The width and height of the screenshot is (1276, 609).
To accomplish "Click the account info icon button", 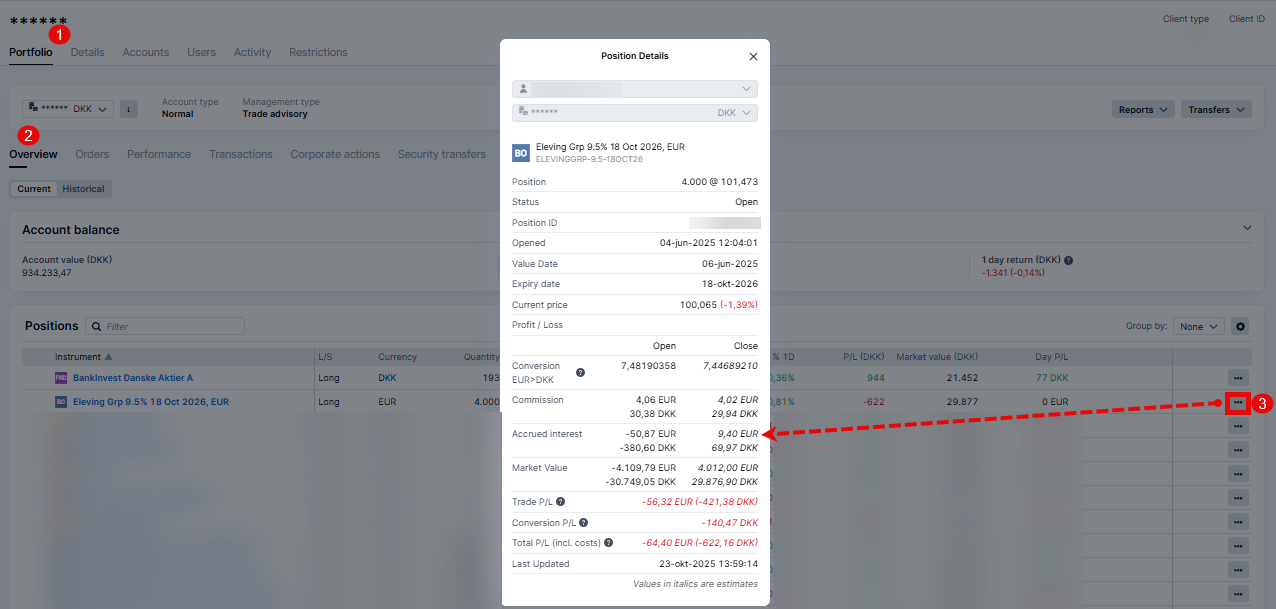I will (x=129, y=109).
